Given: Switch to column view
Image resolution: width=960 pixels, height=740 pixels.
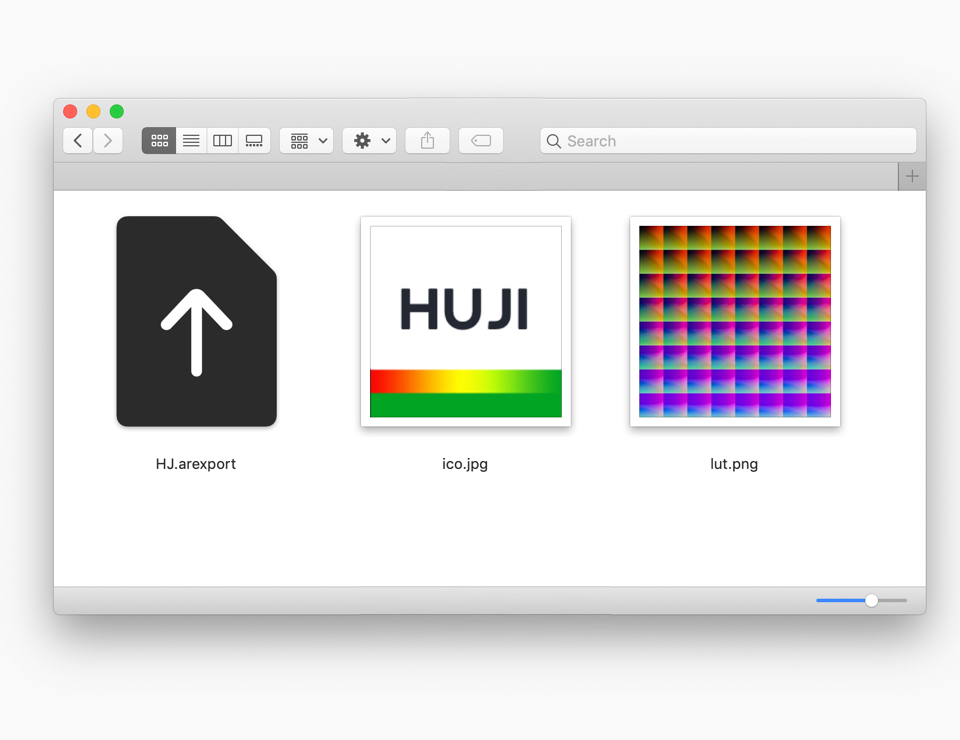Looking at the screenshot, I should coord(222,141).
